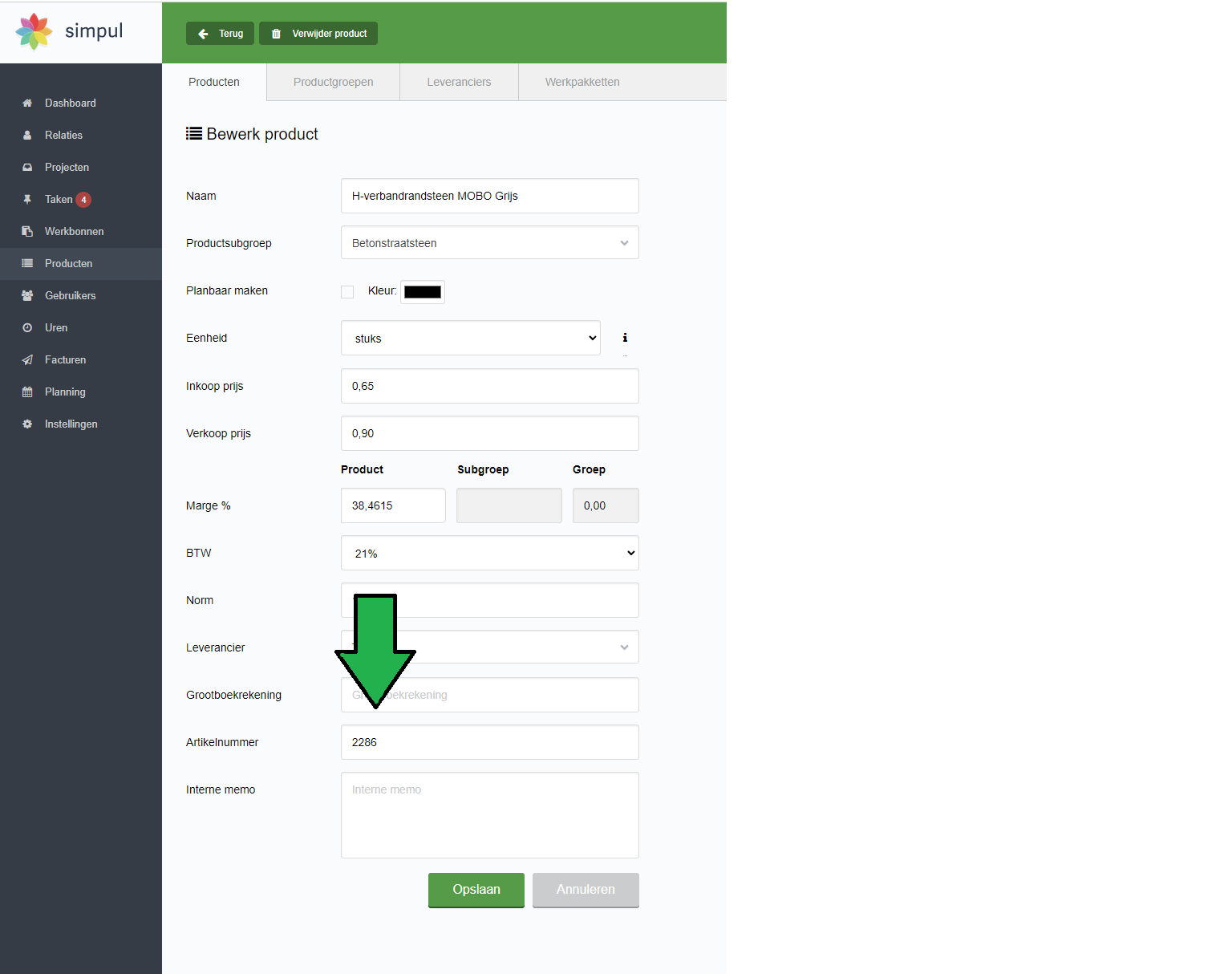This screenshot has height=974, width=1232.
Task: Click the Opslaan button
Action: click(476, 890)
